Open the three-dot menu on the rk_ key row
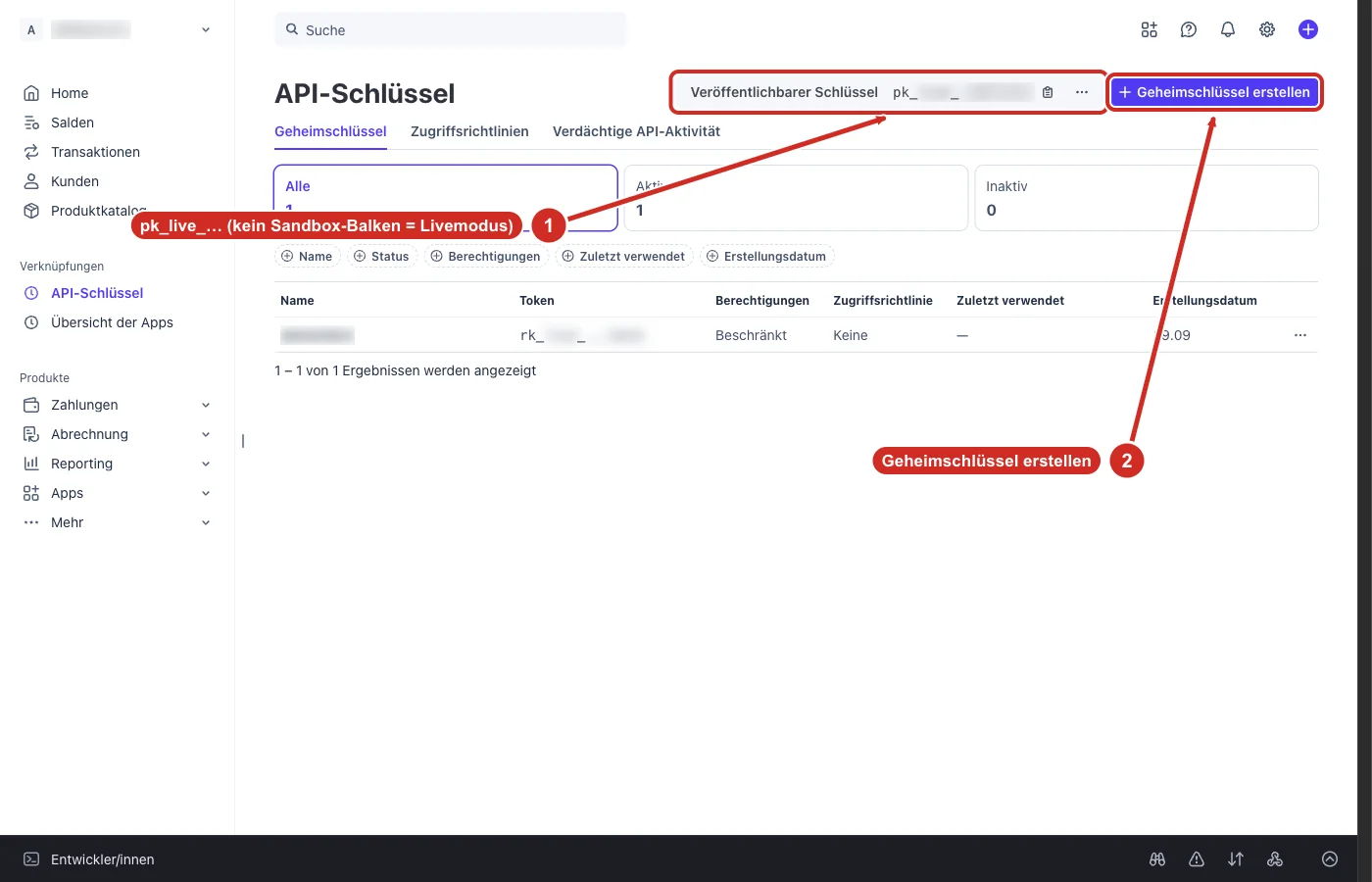Screen dimensions: 1372x882 1300,335
